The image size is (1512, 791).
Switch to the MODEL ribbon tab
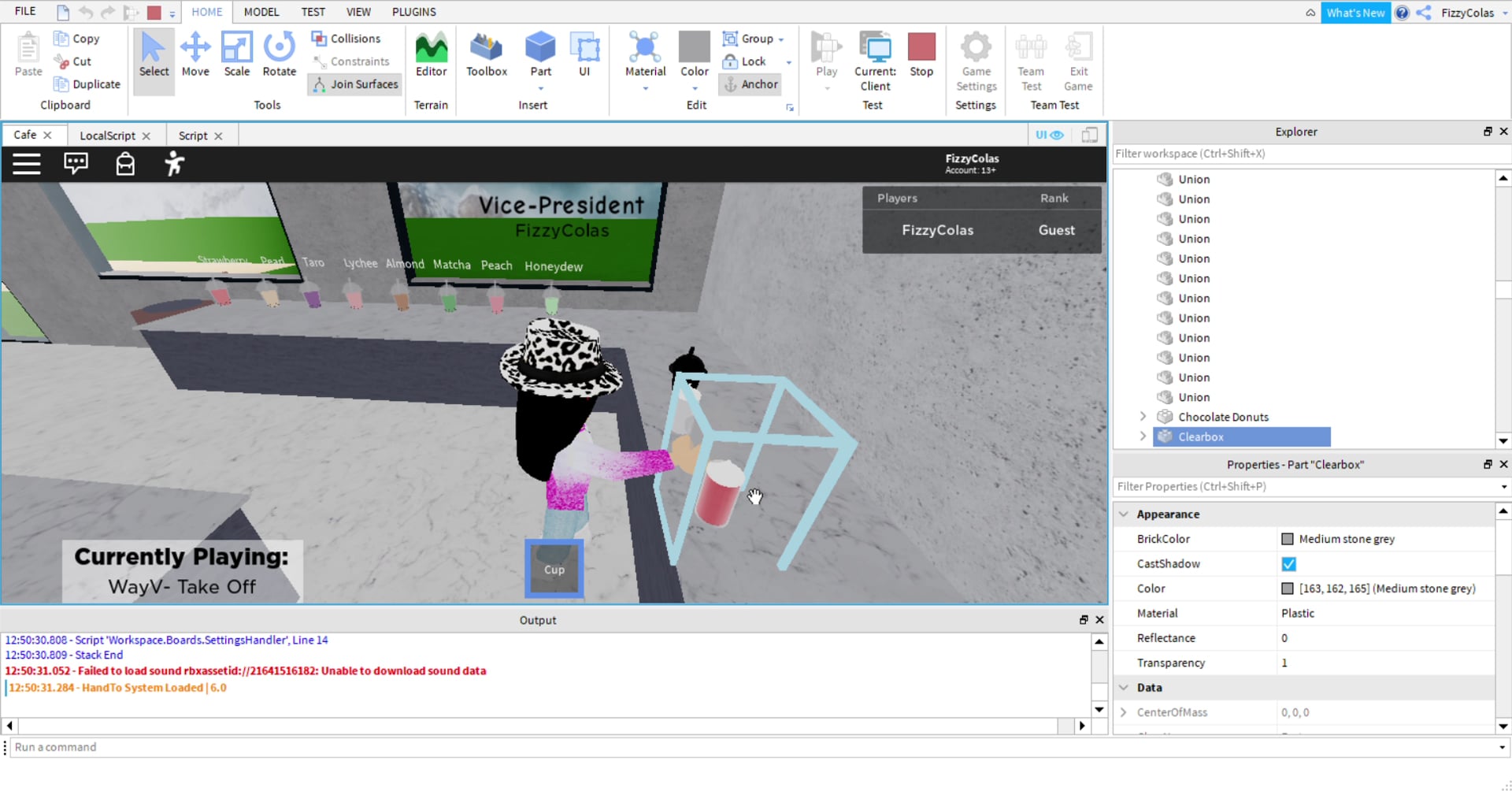261,12
